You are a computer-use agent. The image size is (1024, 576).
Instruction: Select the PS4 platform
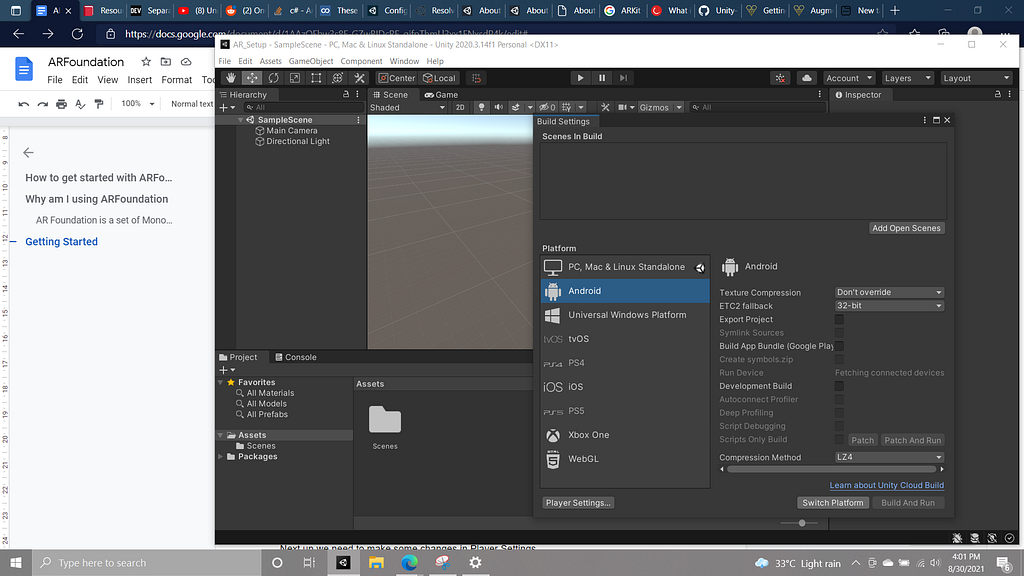[x=625, y=362]
